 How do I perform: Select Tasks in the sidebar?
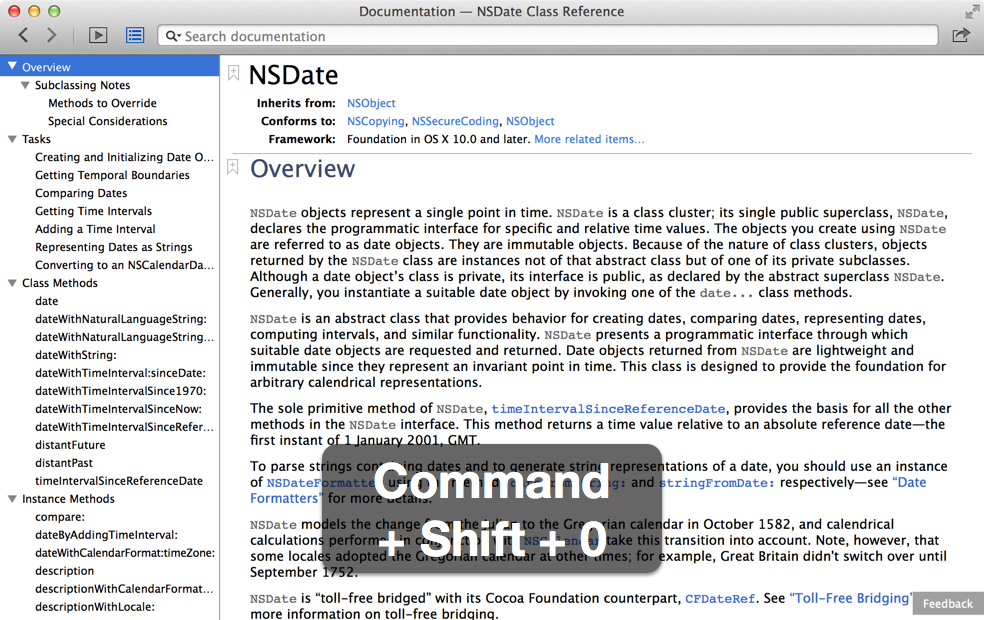pos(36,139)
